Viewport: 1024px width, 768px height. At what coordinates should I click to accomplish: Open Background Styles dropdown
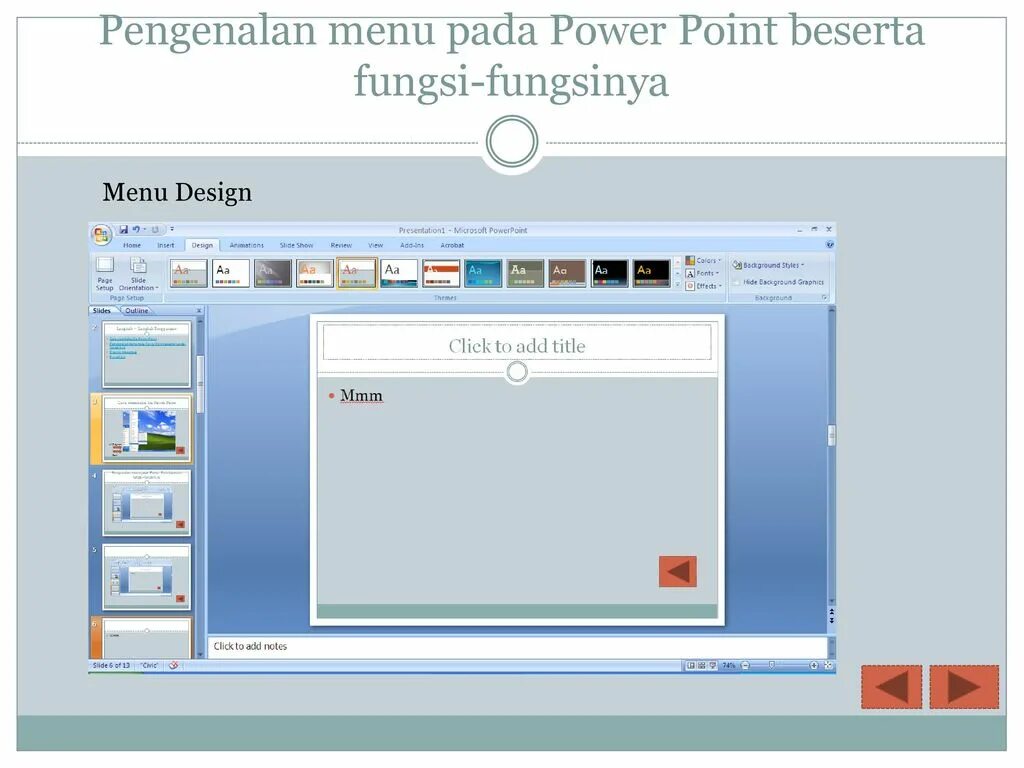point(769,265)
